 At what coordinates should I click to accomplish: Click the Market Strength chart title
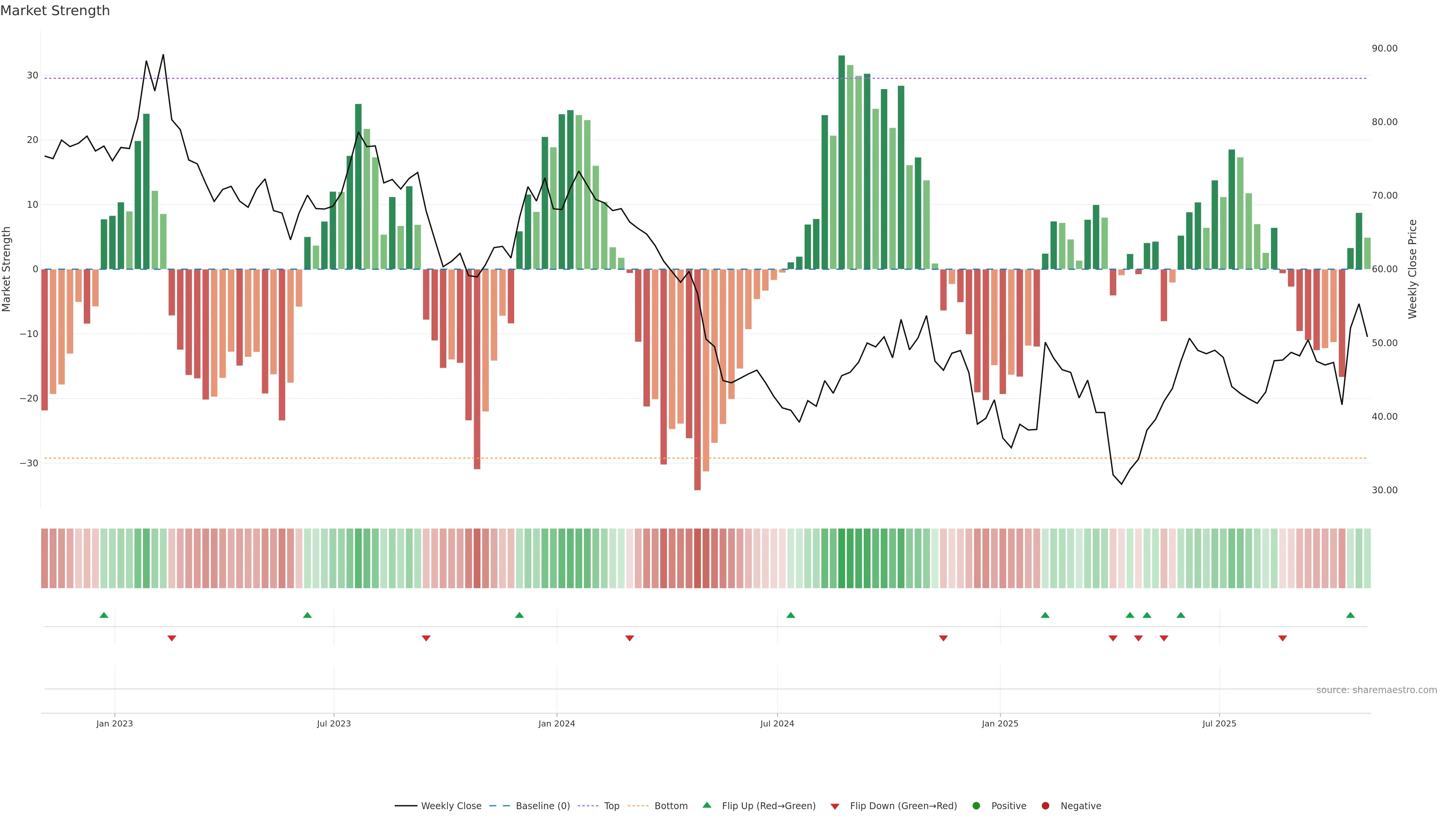tap(55, 11)
